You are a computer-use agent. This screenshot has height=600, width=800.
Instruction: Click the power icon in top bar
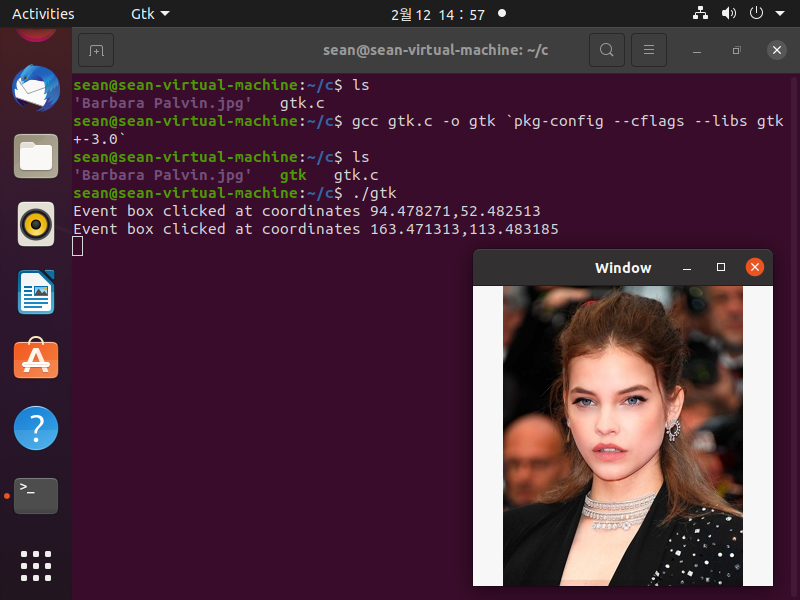[x=756, y=13]
